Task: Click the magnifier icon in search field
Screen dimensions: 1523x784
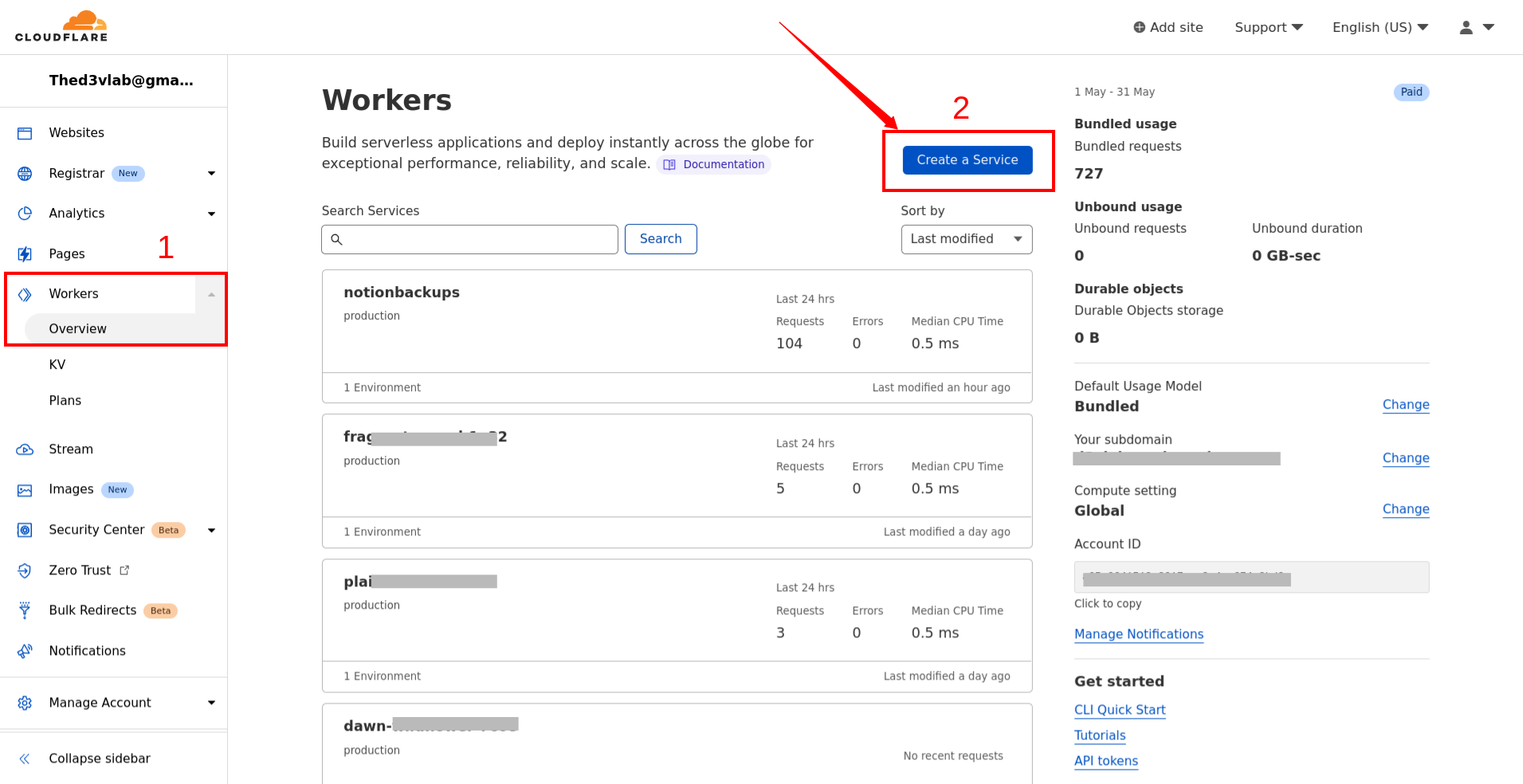Action: (336, 239)
